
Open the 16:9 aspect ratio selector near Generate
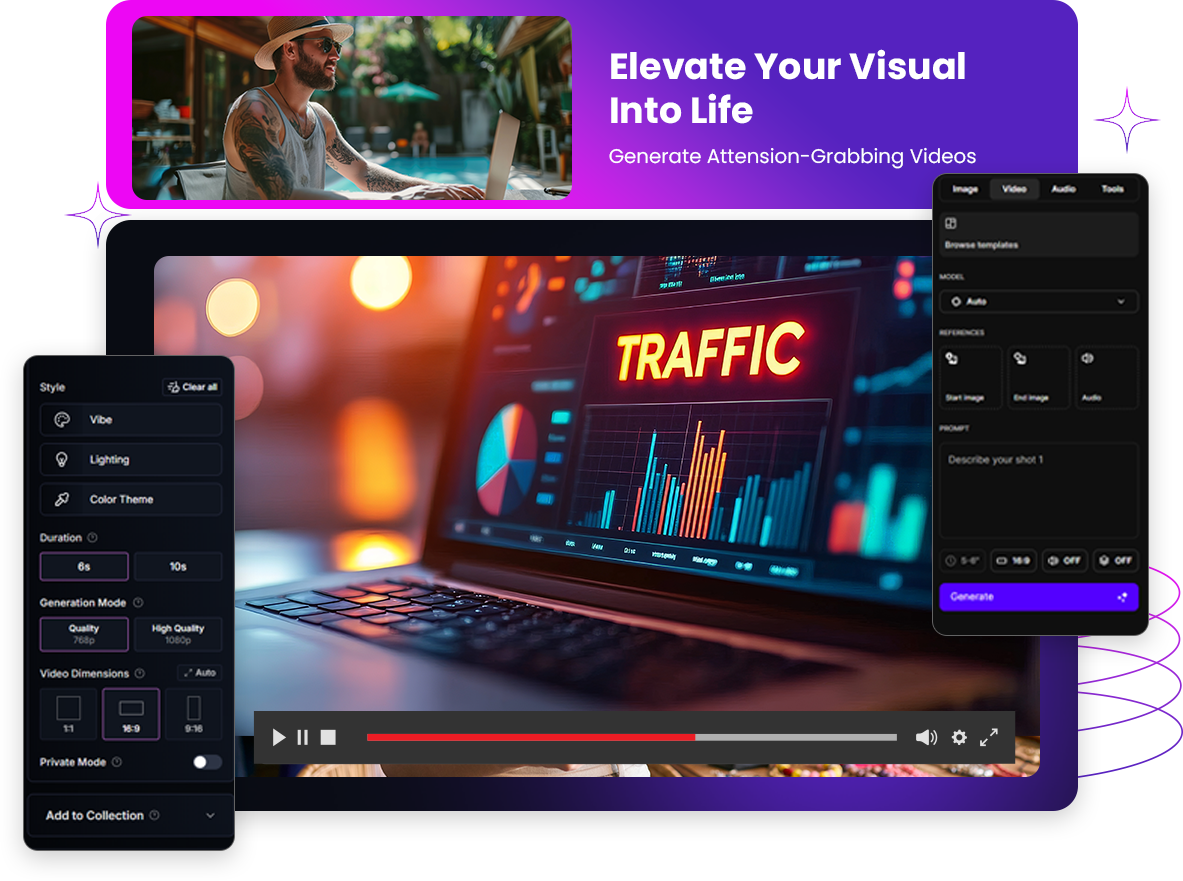[1013, 561]
